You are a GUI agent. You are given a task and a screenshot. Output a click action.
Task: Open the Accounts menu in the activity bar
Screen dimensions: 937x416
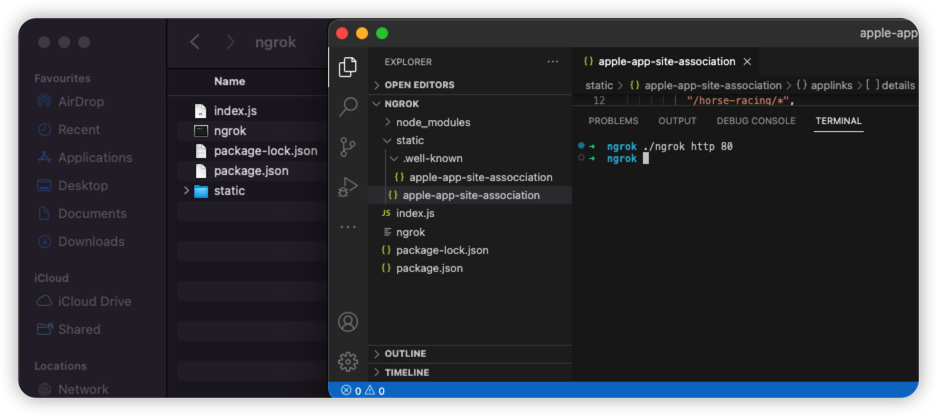coord(348,322)
